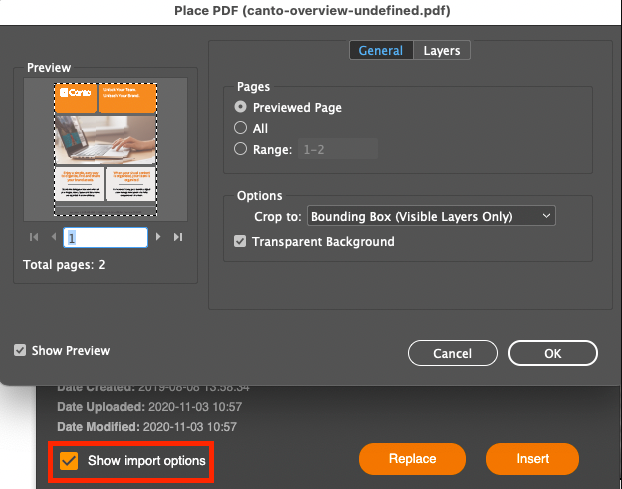Select the Previewed Page radio option

pos(240,107)
